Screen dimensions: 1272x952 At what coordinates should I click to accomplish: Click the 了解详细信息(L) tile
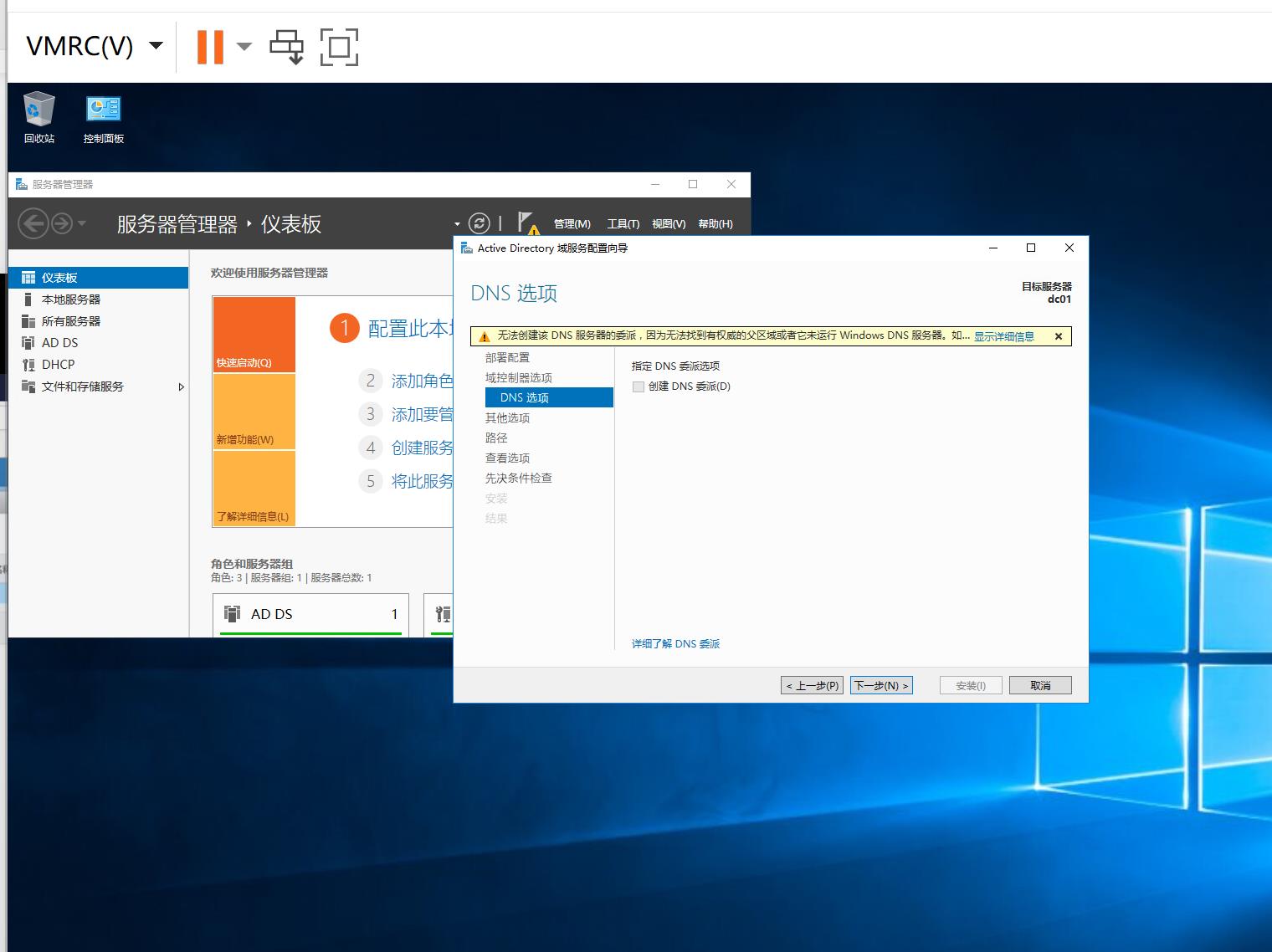(254, 489)
